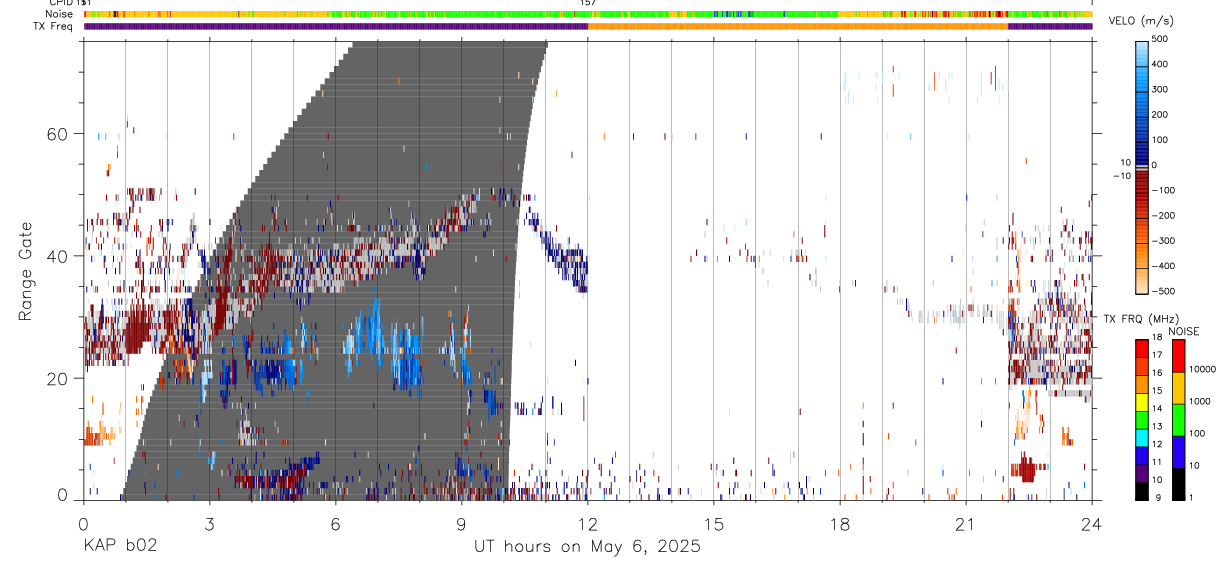This screenshot has width=1228, height=567.
Task: Click the x-axis tick label '15'
Action: coord(714,524)
